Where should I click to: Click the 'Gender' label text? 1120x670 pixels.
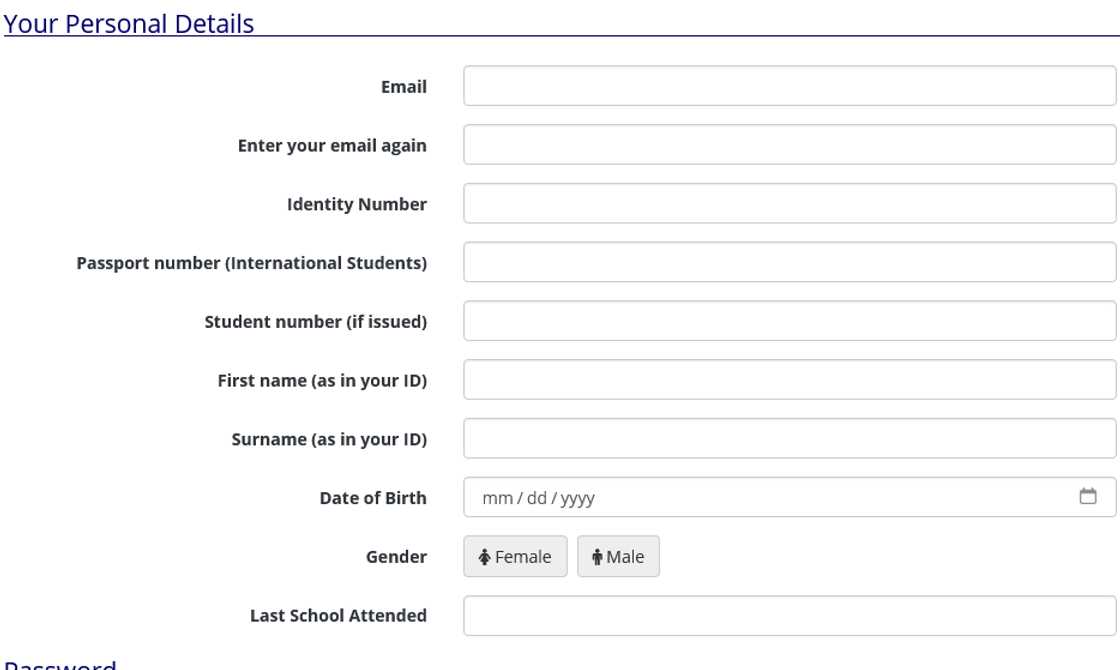tap(396, 557)
